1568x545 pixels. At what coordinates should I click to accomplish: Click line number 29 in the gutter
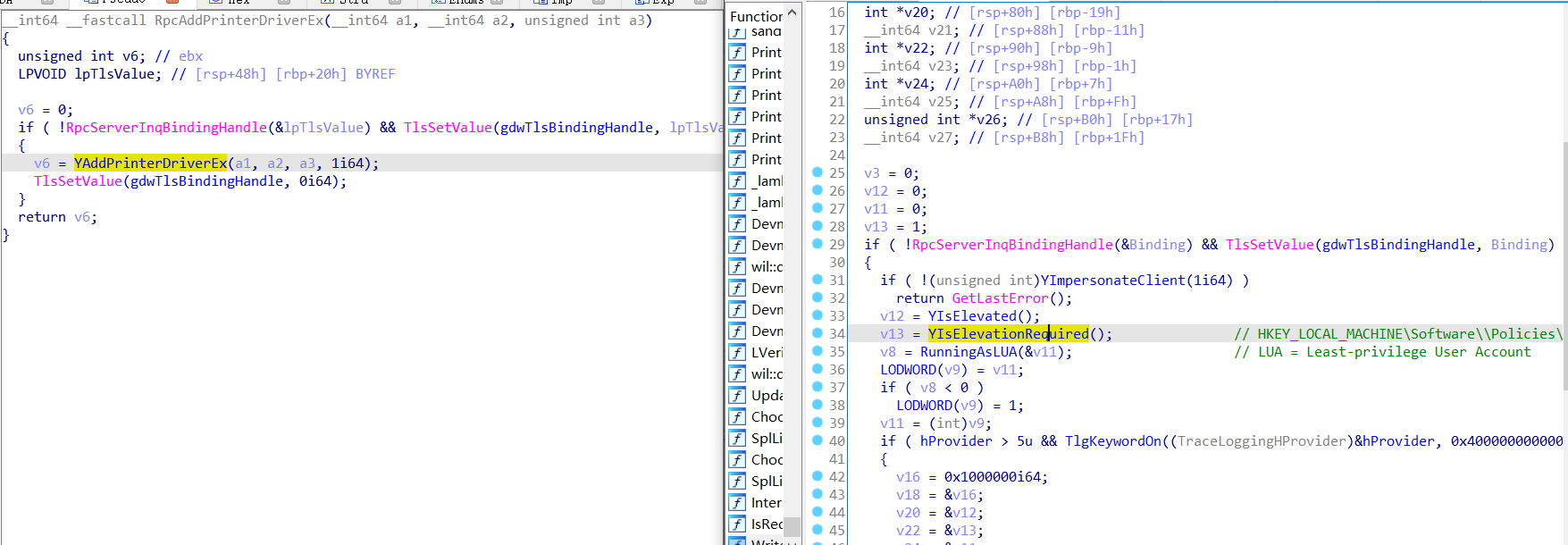point(836,245)
